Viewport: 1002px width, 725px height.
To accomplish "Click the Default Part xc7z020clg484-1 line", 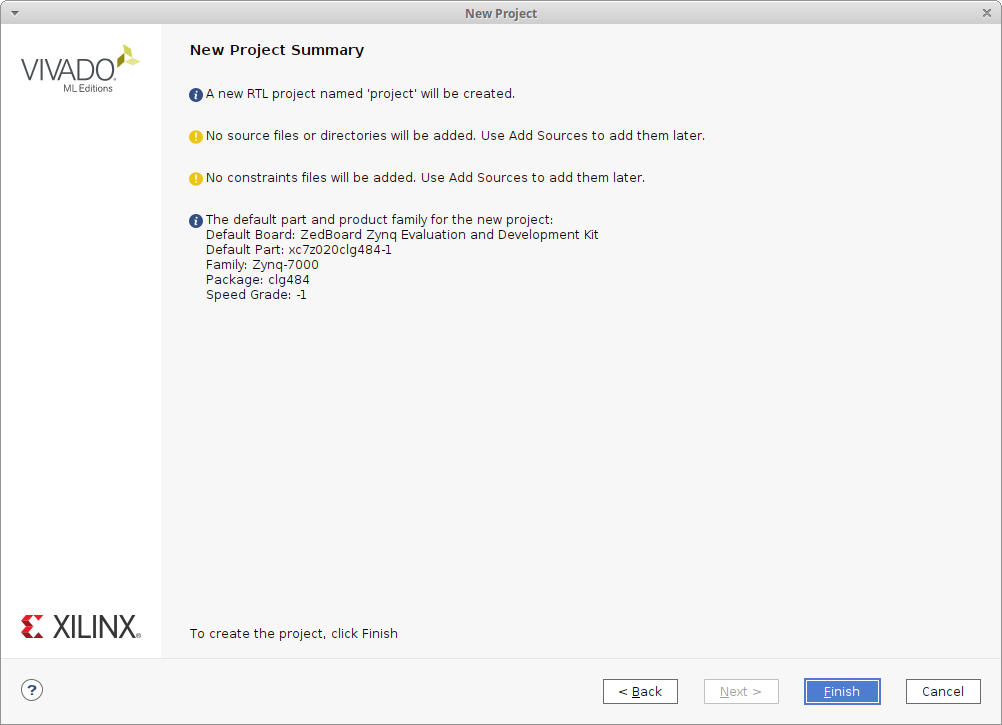I will point(298,250).
